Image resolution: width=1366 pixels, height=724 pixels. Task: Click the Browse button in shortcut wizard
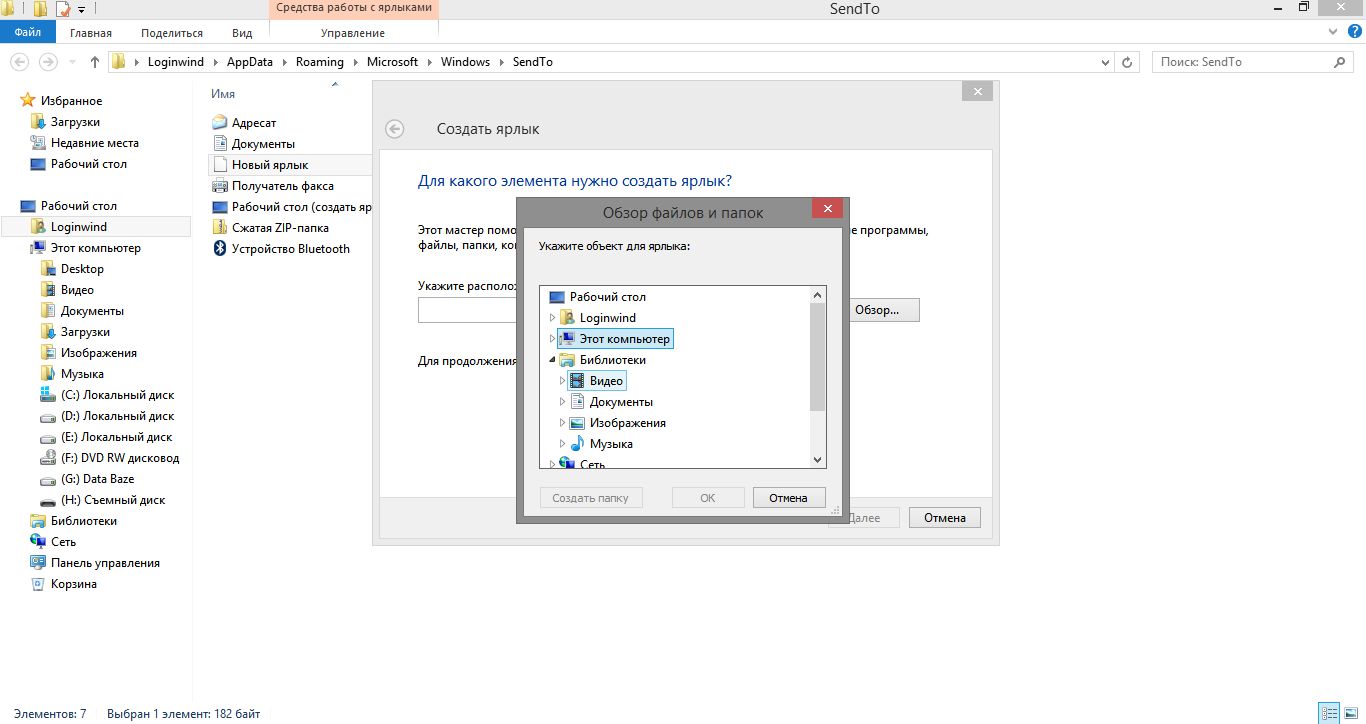pos(877,310)
